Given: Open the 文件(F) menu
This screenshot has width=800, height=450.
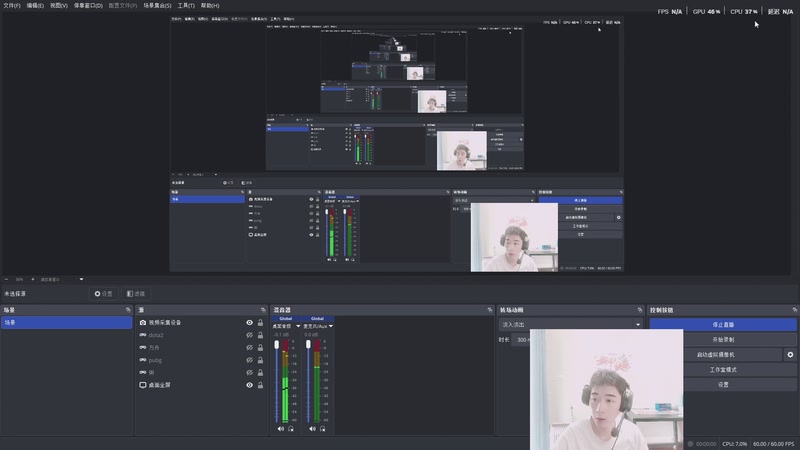Looking at the screenshot, I should [12, 6].
